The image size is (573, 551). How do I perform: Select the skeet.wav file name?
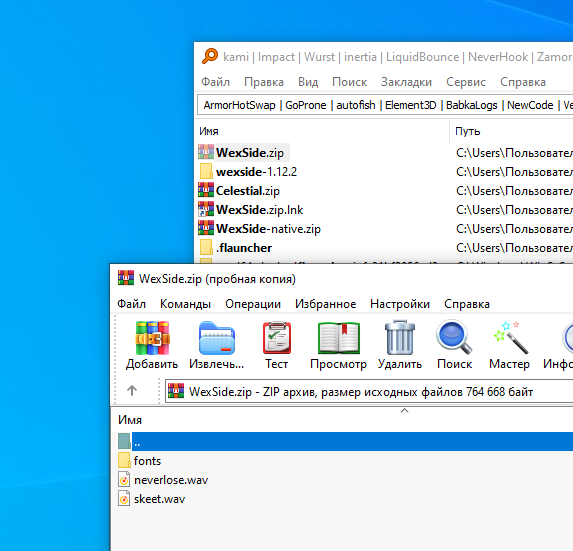pos(159,499)
